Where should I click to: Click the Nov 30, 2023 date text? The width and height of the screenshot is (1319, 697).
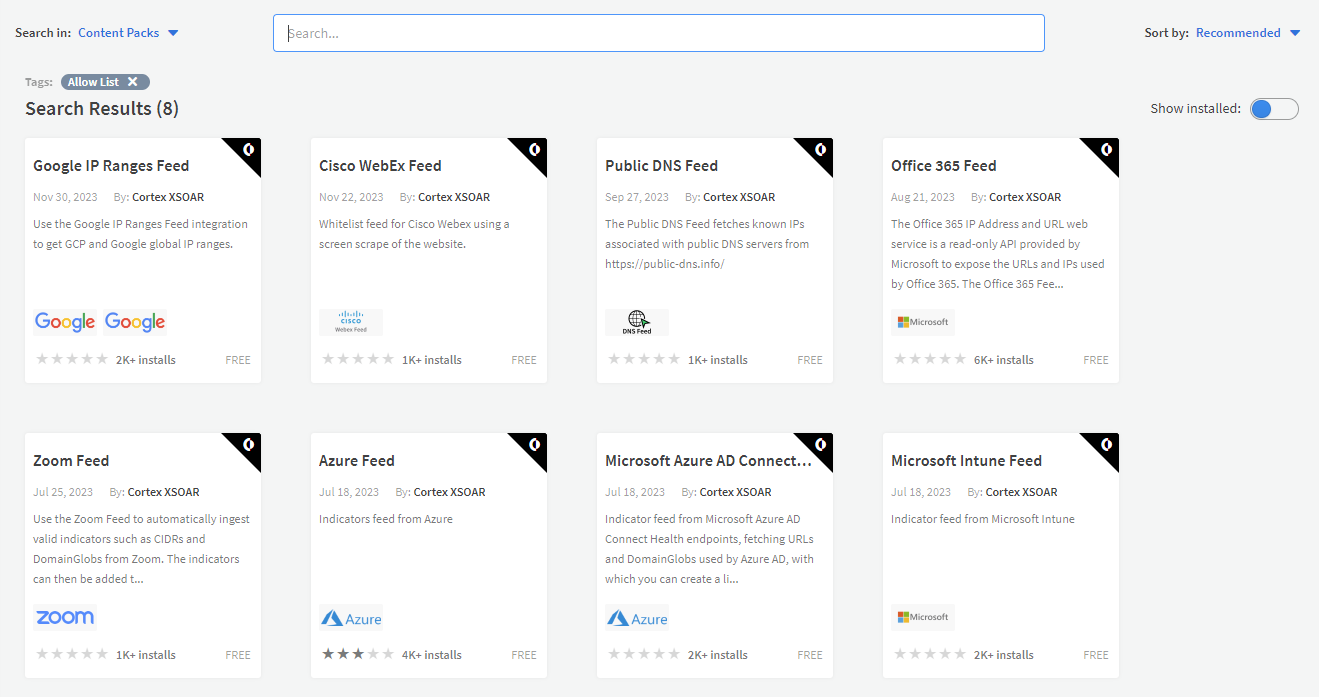click(65, 197)
